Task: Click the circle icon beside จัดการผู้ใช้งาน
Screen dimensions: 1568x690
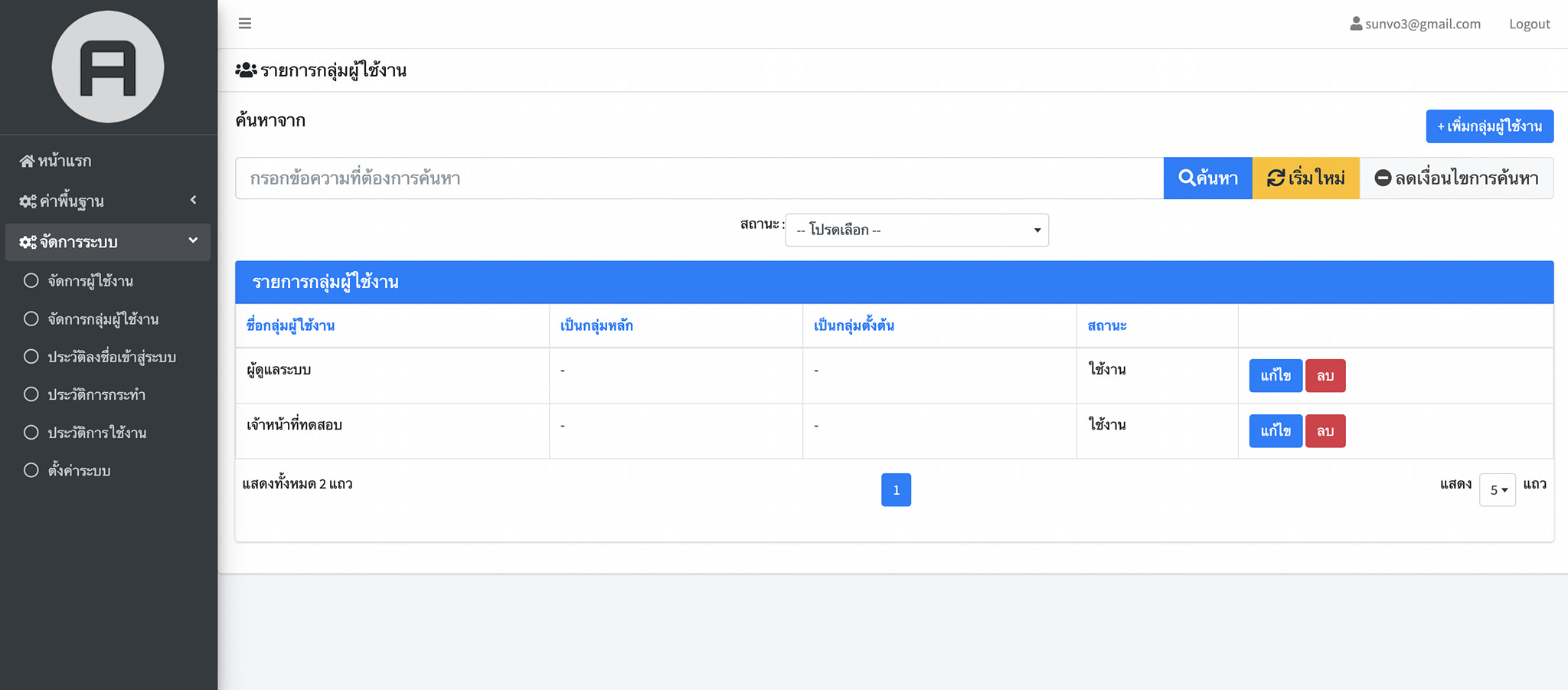Action: [31, 280]
